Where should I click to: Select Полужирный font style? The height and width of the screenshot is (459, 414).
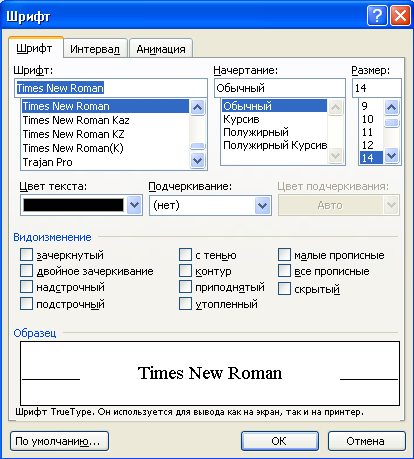[274, 132]
